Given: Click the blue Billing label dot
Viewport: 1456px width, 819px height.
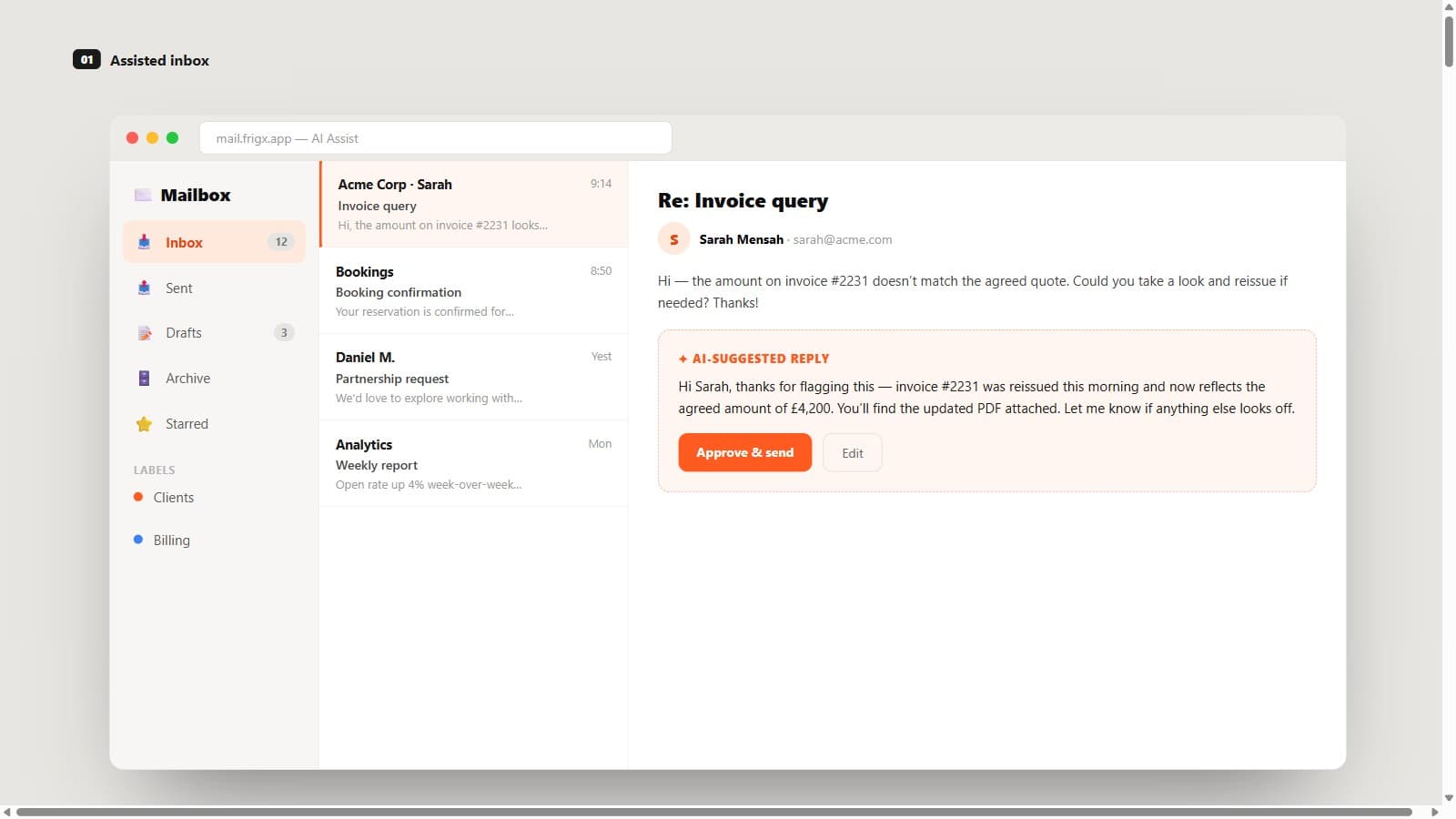Looking at the screenshot, I should tap(138, 540).
